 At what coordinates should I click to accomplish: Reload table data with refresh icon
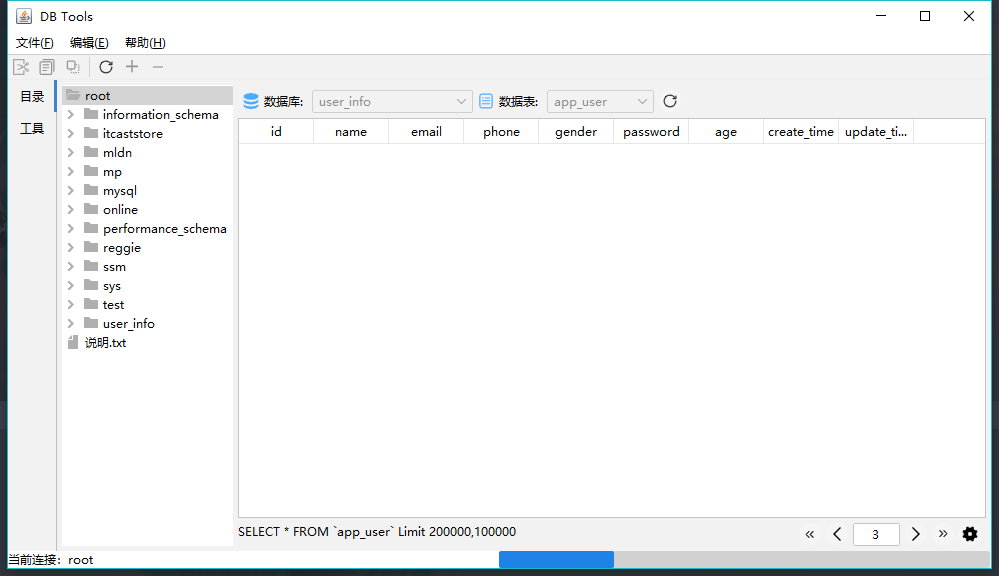[670, 101]
